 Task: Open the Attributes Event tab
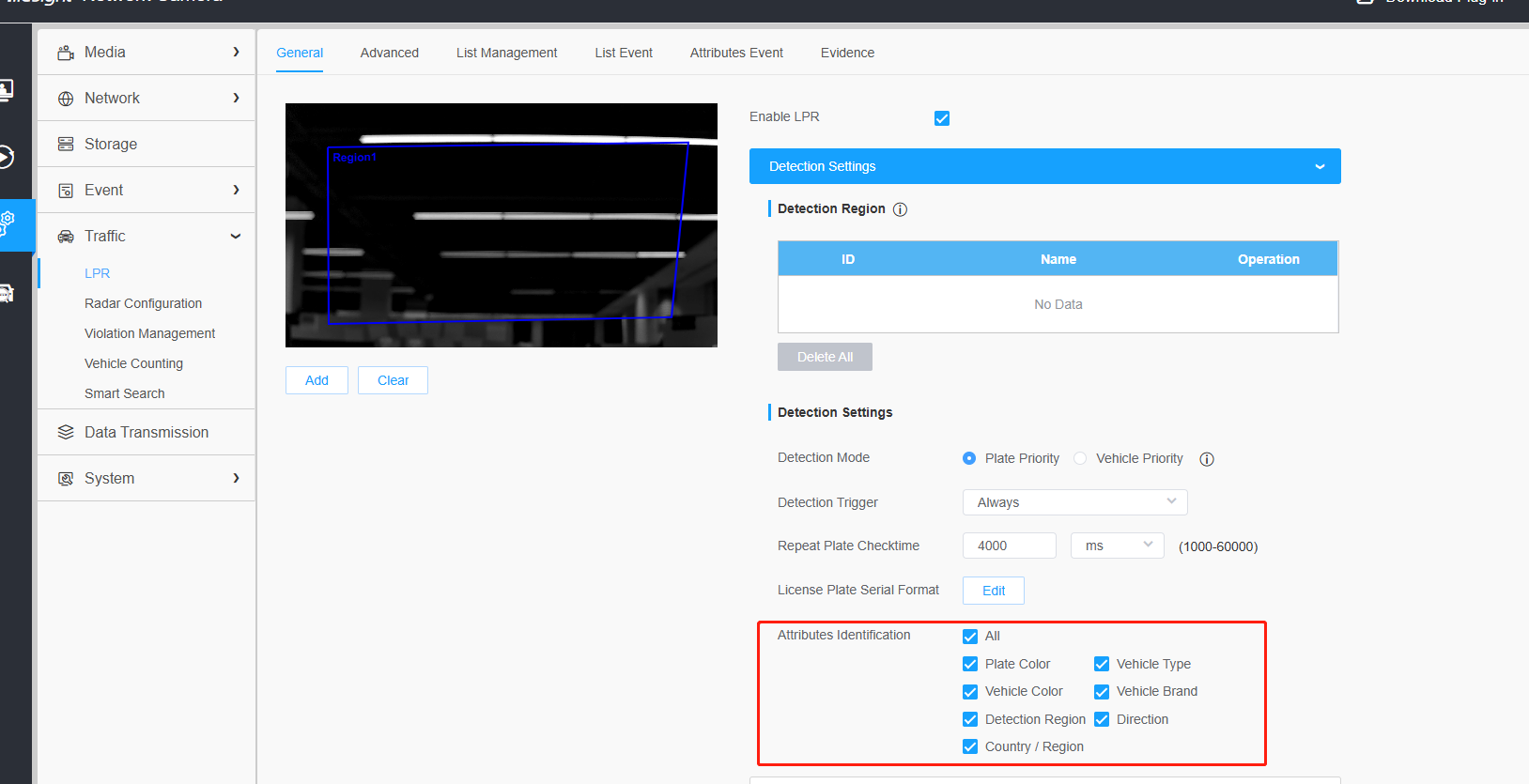pyautogui.click(x=736, y=53)
